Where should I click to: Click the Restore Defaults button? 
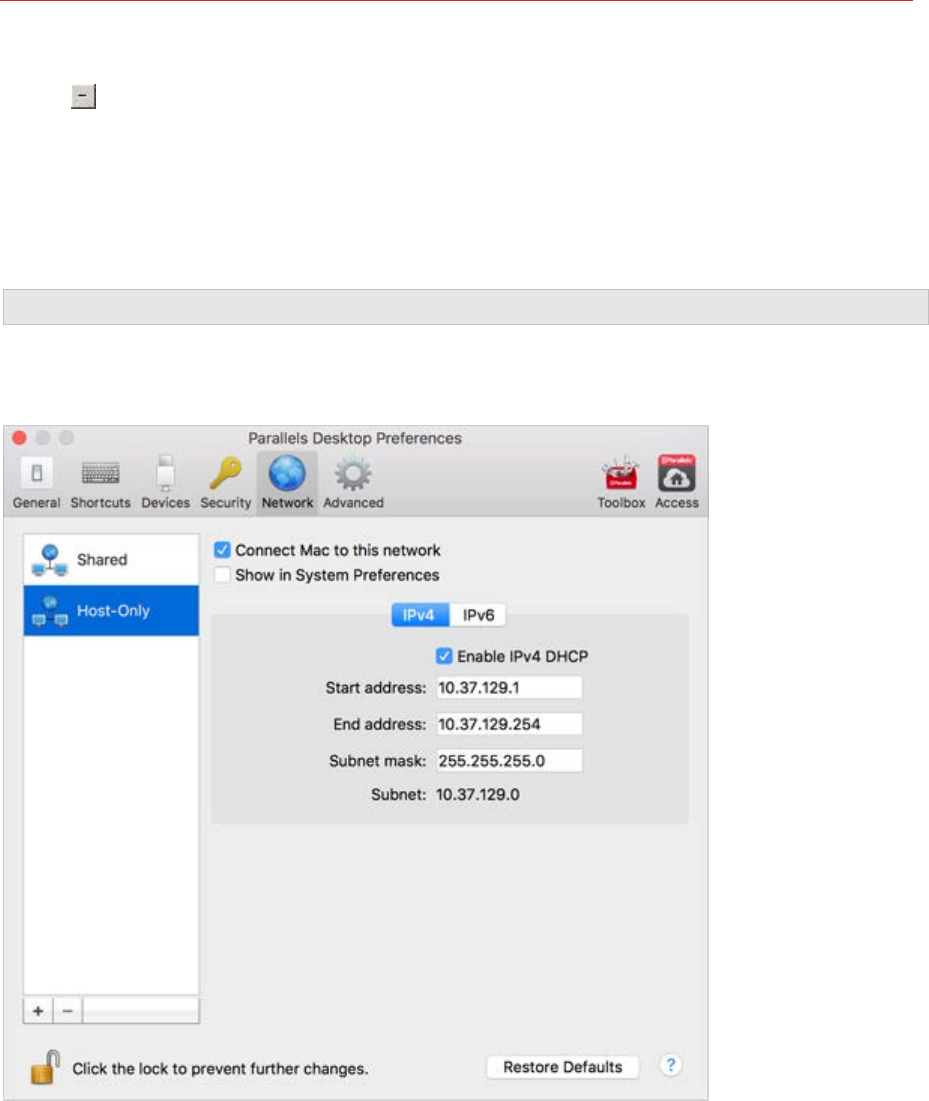[x=562, y=1067]
